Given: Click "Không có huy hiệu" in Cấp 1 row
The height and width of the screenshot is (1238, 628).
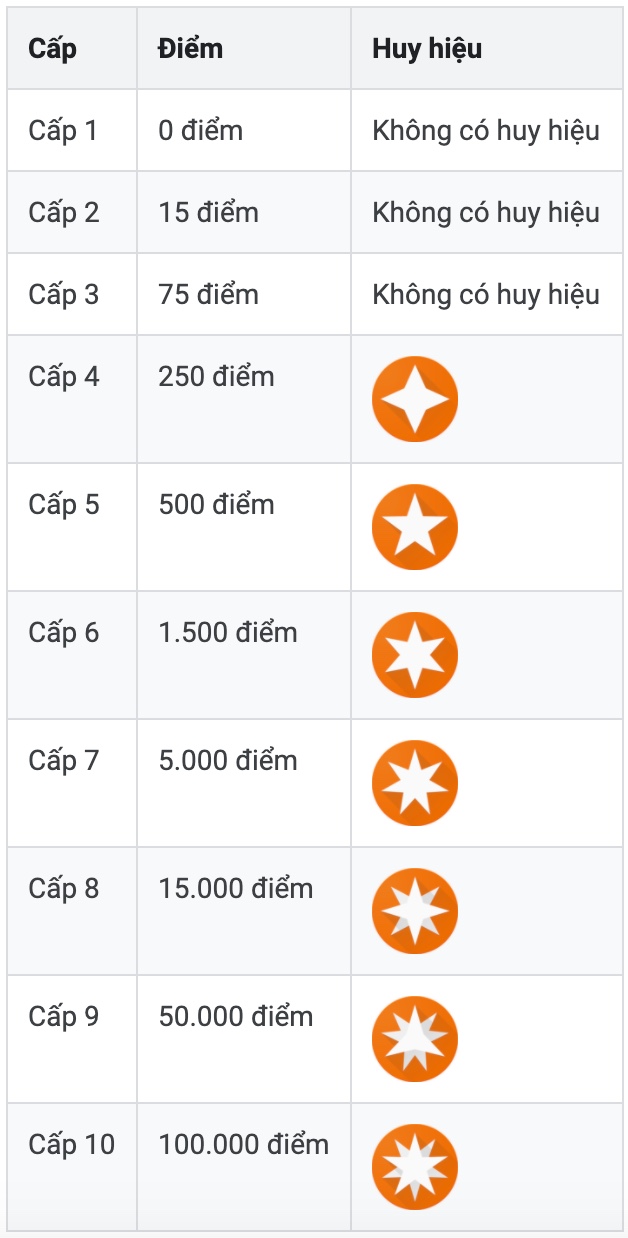Looking at the screenshot, I should [x=486, y=130].
